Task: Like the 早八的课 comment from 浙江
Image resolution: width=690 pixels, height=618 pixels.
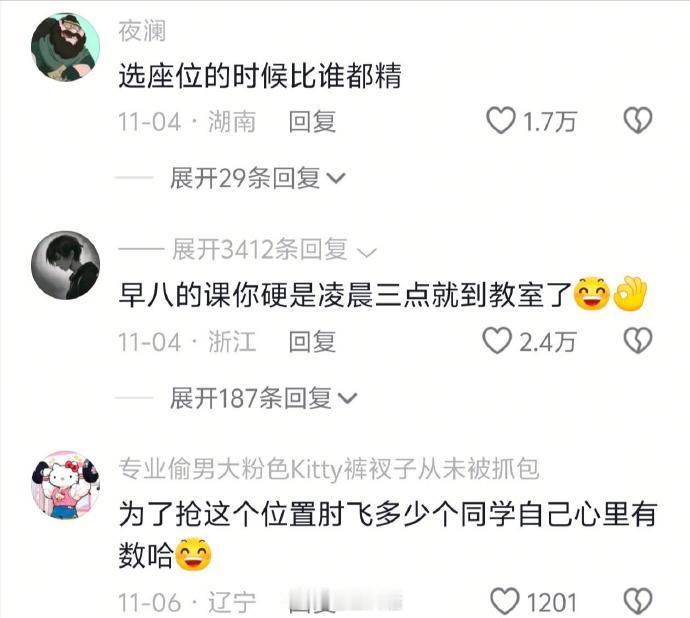Action: pyautogui.click(x=497, y=341)
